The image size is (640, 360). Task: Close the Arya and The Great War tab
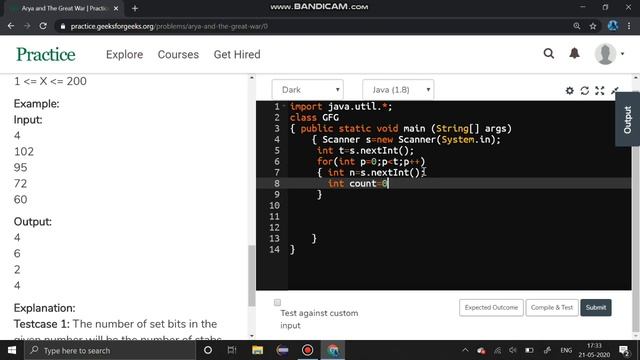116,8
